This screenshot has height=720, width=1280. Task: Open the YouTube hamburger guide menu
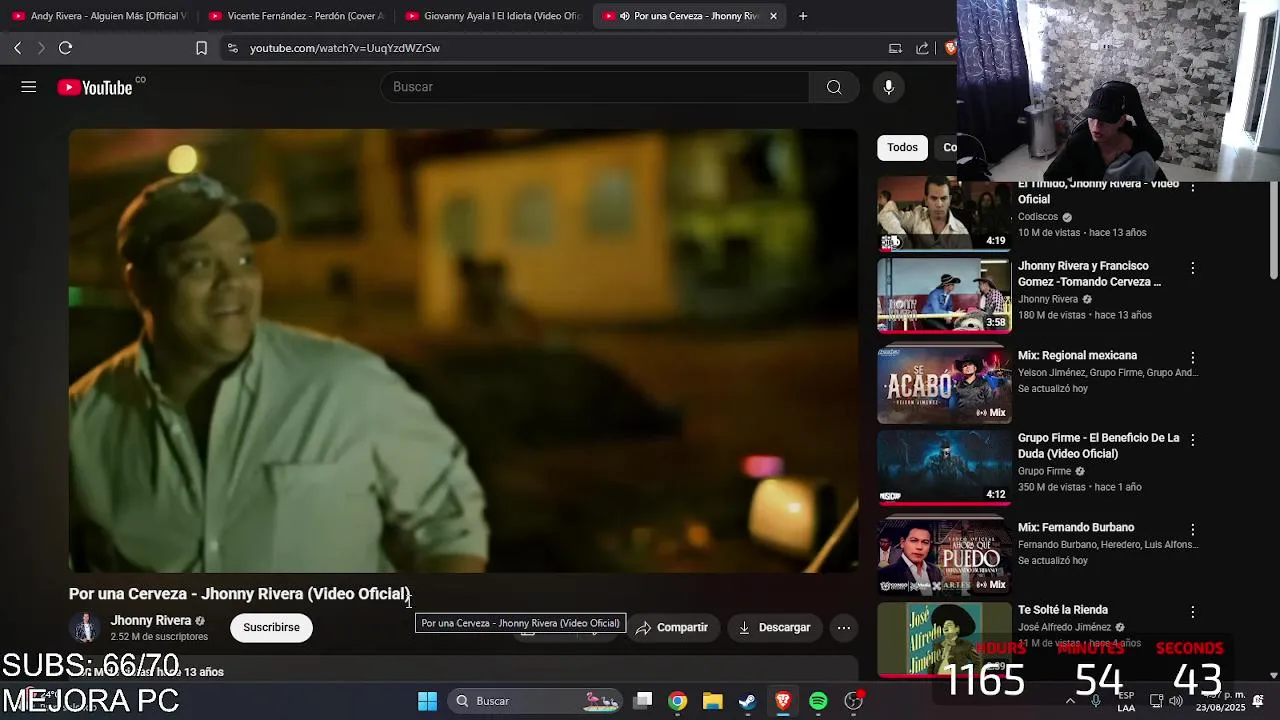pos(28,87)
